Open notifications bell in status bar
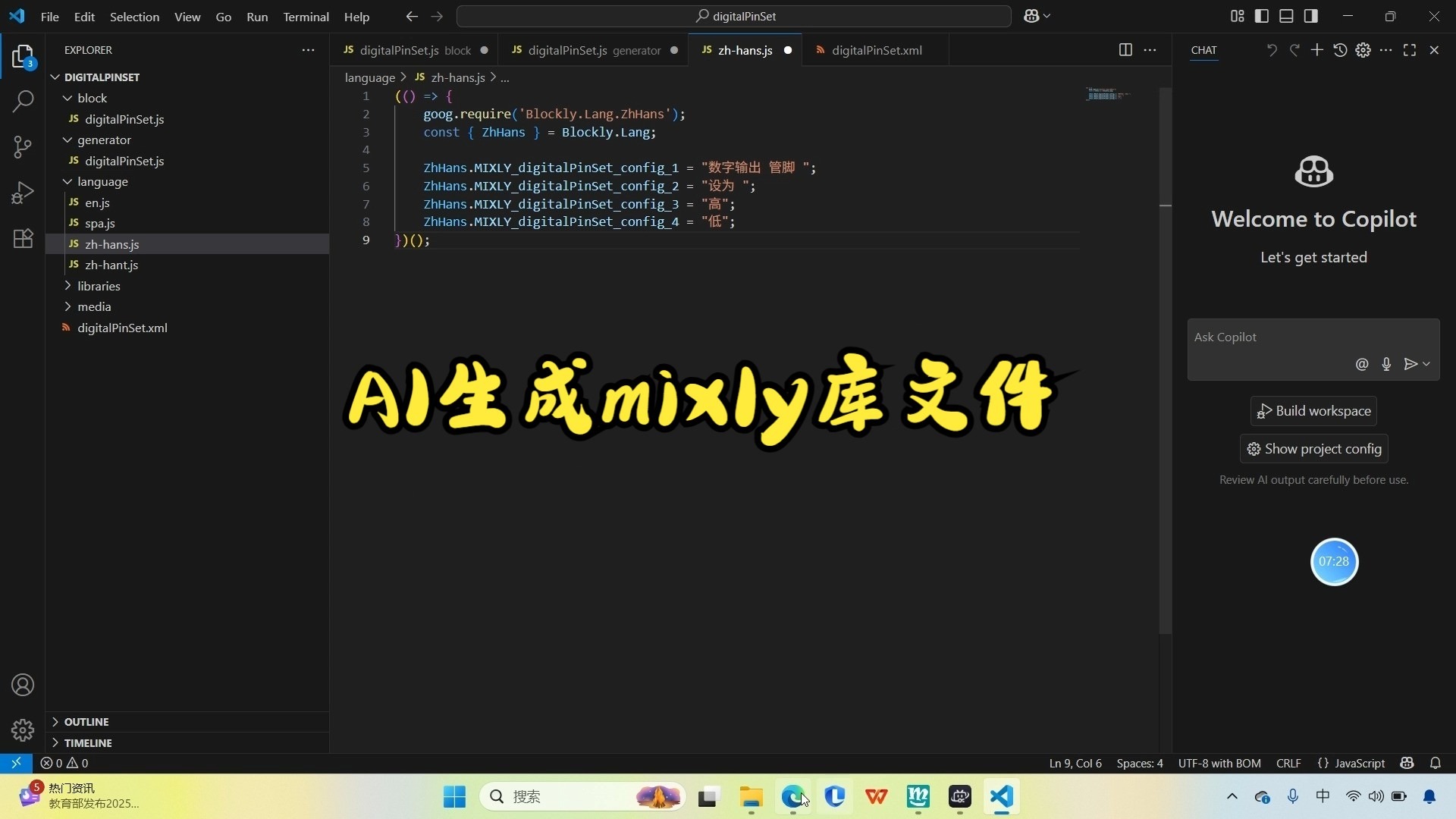The height and width of the screenshot is (819, 1456). (1436, 763)
